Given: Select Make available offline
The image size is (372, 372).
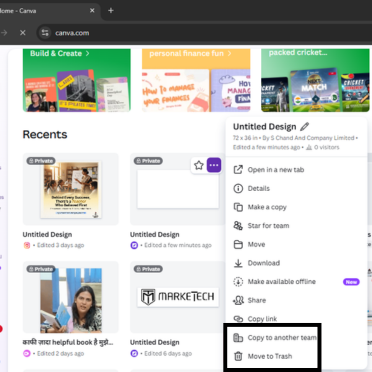Looking at the screenshot, I should click(x=296, y=282).
